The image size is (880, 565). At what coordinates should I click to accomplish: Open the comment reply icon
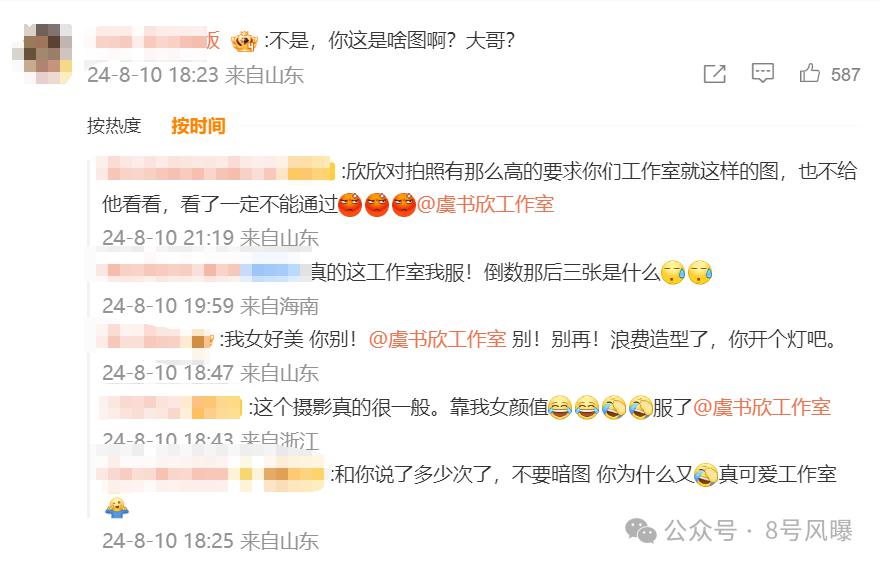[x=763, y=73]
